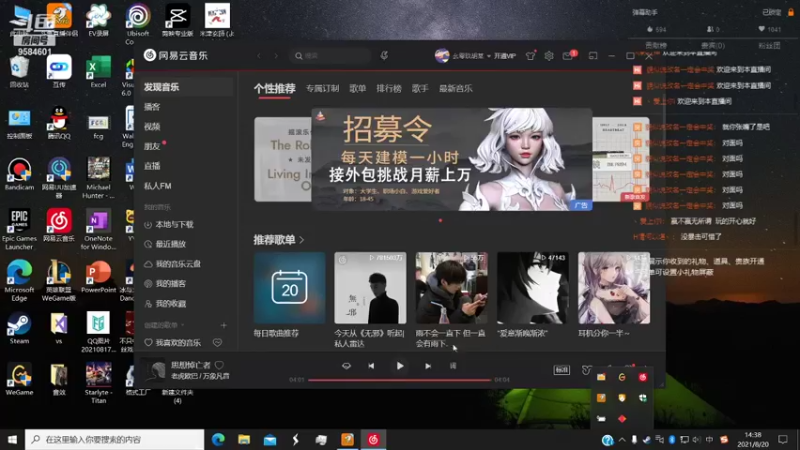Open the sound effects icon in player bar
The image size is (800, 450).
point(586,370)
